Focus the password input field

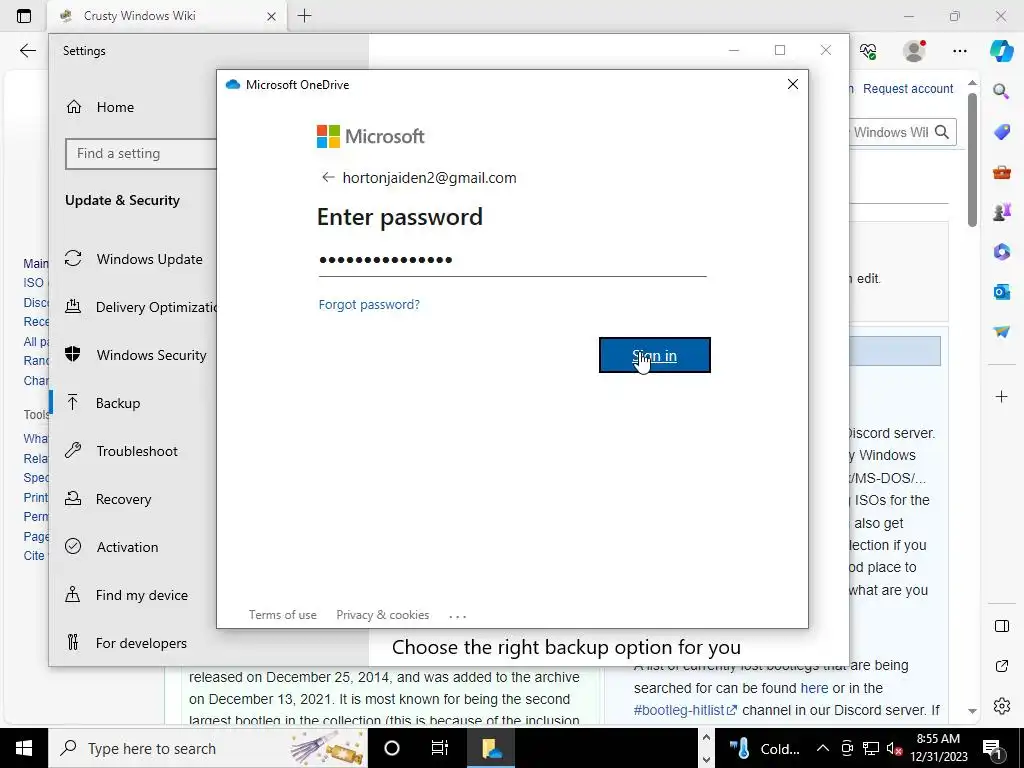[x=512, y=260]
